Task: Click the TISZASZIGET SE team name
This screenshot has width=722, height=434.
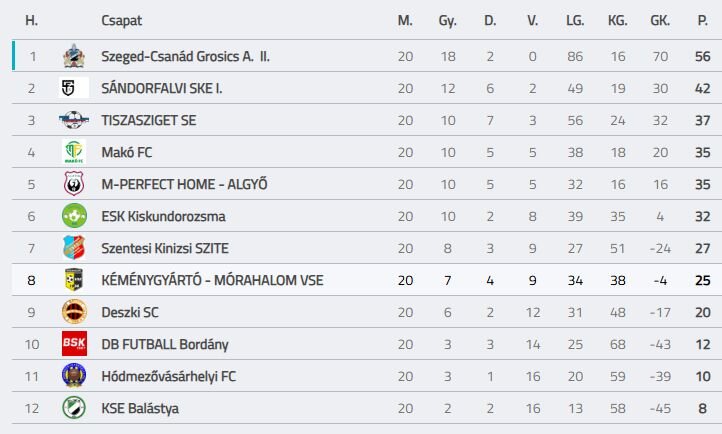Action: [149, 121]
